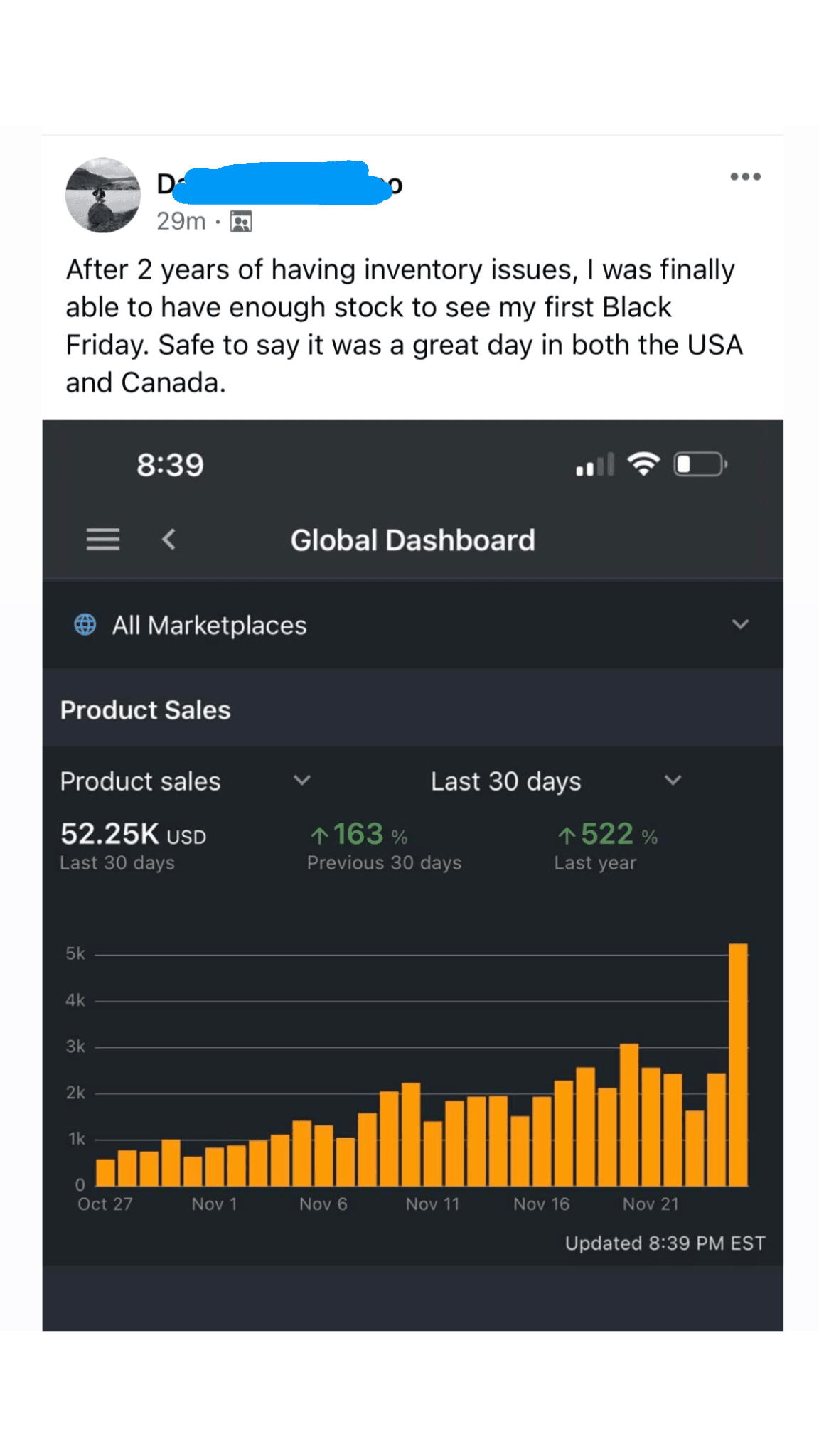Open the poster's profile picture
The image size is (819, 1456).
pos(103,196)
